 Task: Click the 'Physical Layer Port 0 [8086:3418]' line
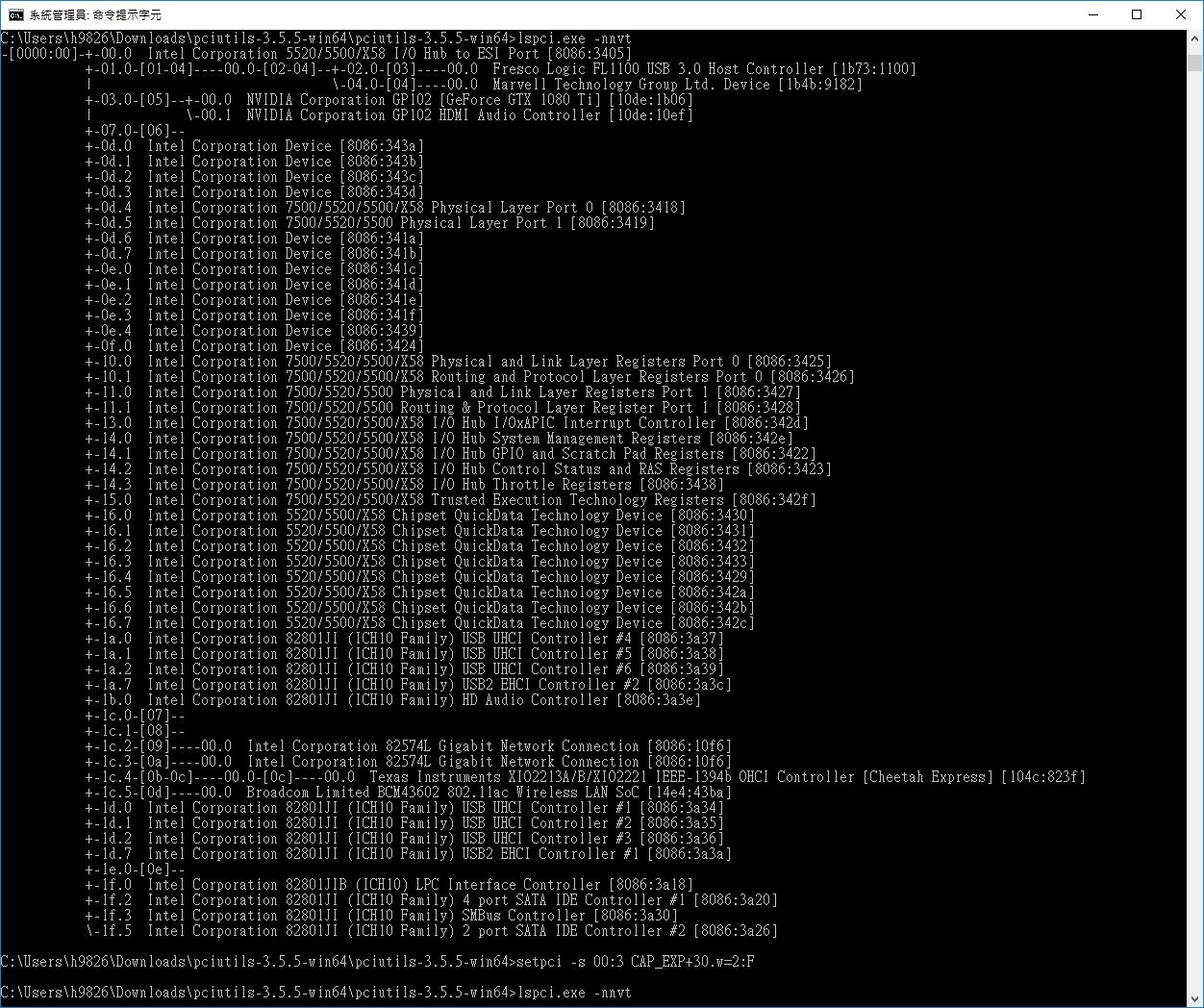385,208
